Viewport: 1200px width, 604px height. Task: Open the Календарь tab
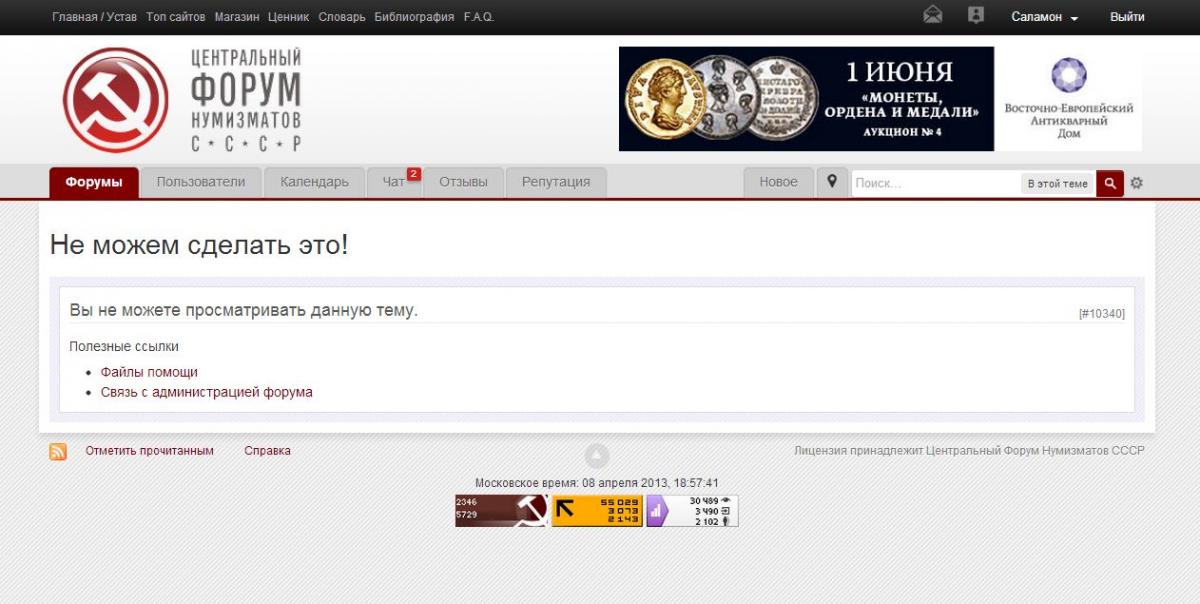pos(315,182)
